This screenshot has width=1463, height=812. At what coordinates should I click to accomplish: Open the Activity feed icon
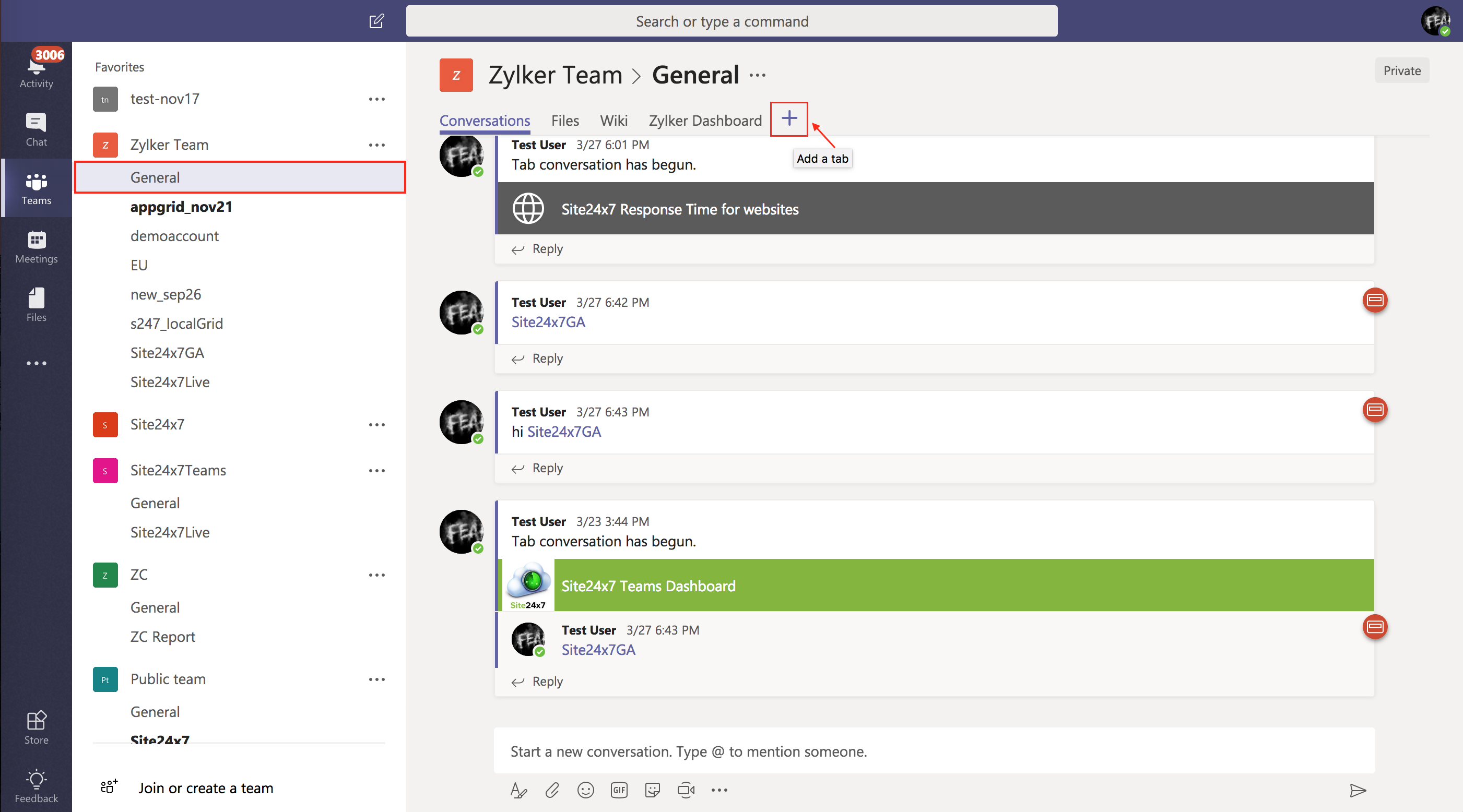point(36,70)
